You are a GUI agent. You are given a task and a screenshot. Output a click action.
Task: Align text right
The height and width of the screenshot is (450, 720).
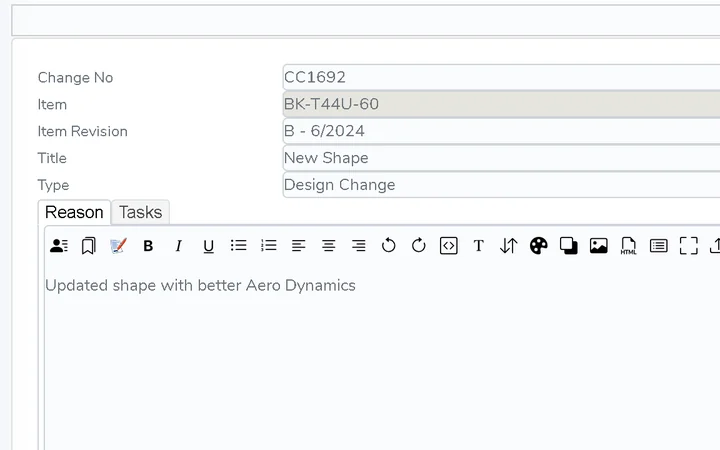click(359, 246)
